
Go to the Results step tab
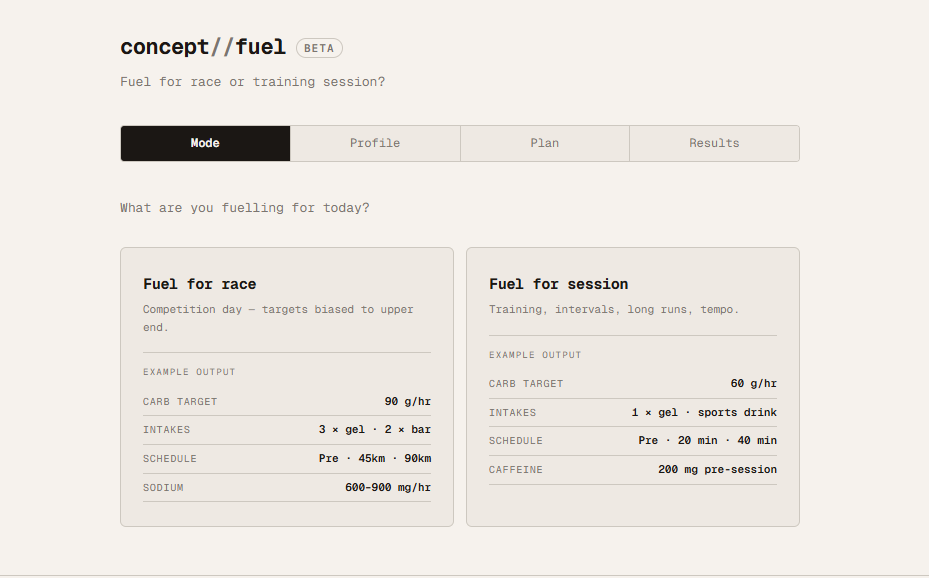click(x=715, y=143)
